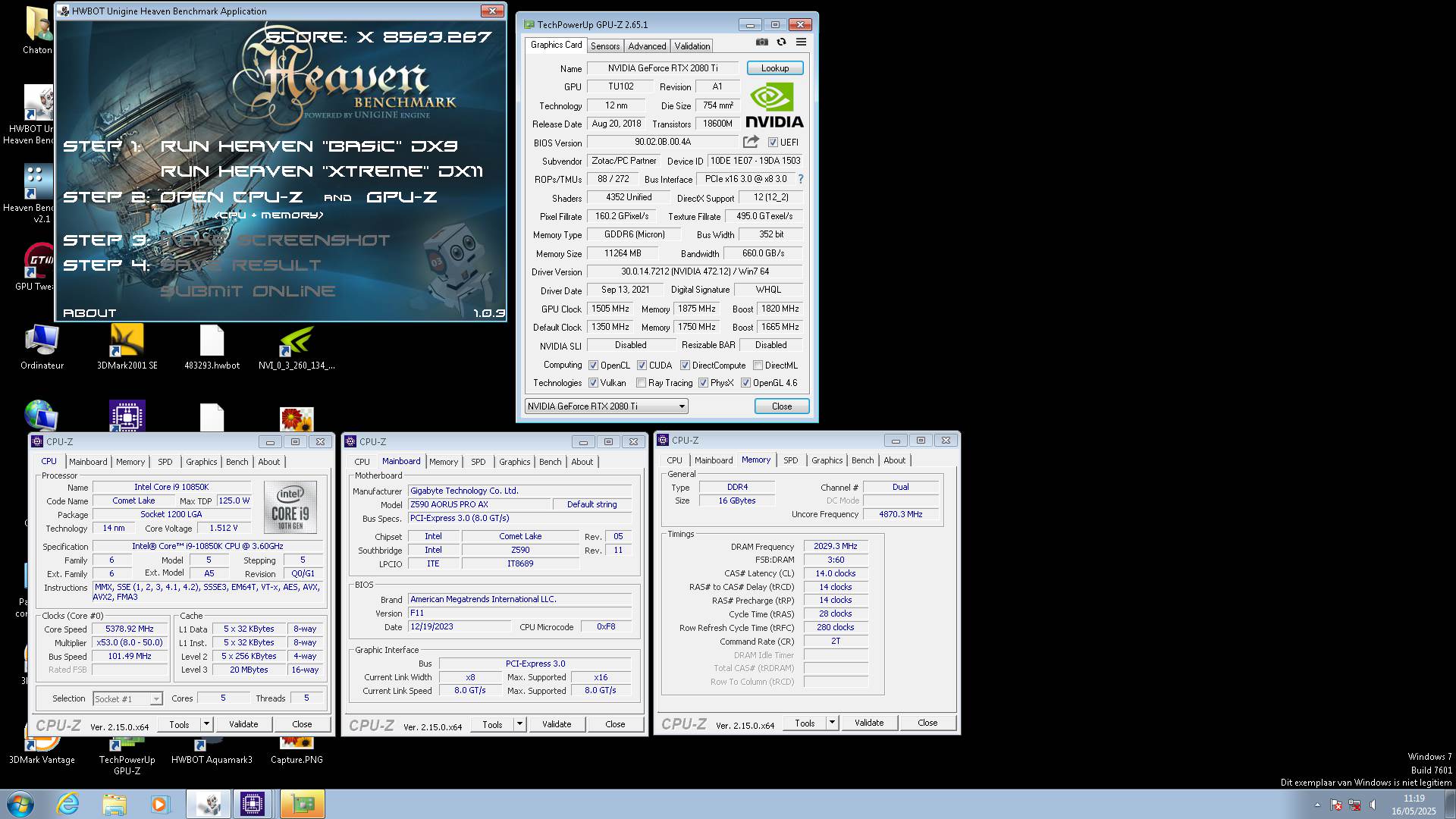Open the GPU-Z hamburger menu
The image size is (1456, 819).
pos(801,42)
